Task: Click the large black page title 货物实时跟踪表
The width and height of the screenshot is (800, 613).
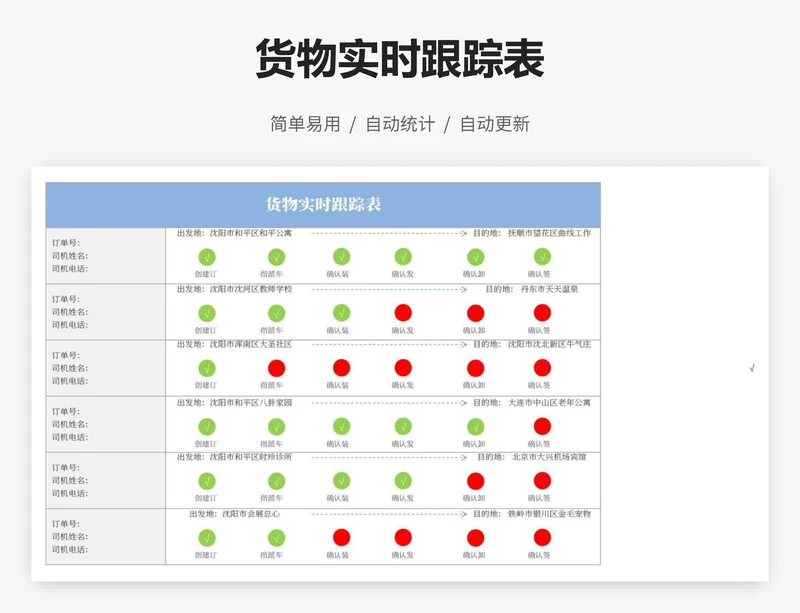Action: 400,59
